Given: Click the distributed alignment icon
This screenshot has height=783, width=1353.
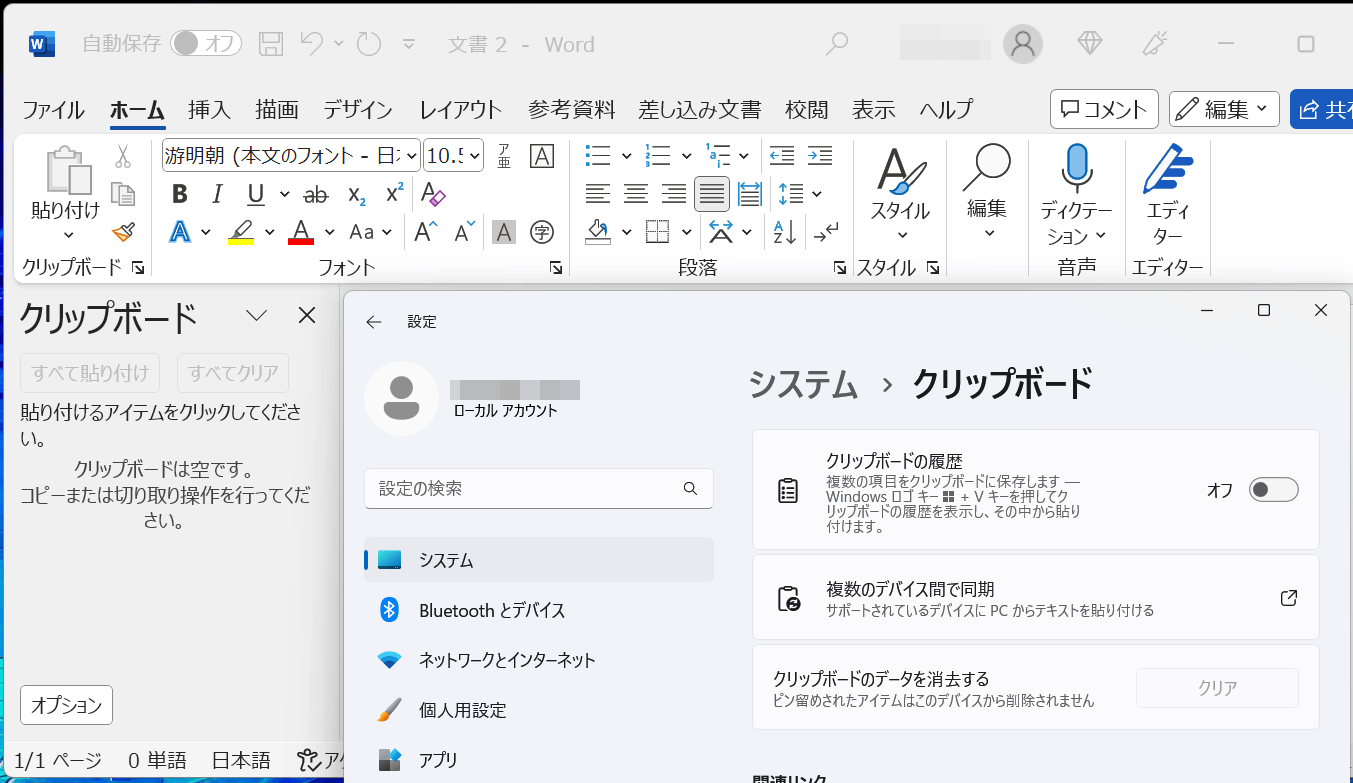Looking at the screenshot, I should [x=749, y=194].
